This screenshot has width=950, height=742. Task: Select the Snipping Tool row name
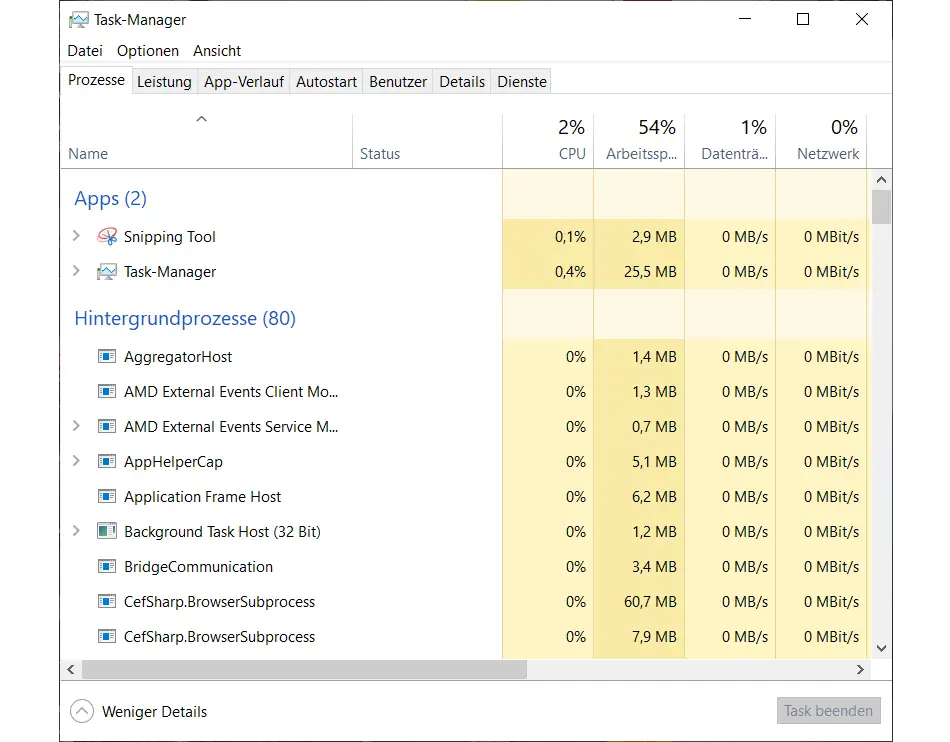click(170, 237)
